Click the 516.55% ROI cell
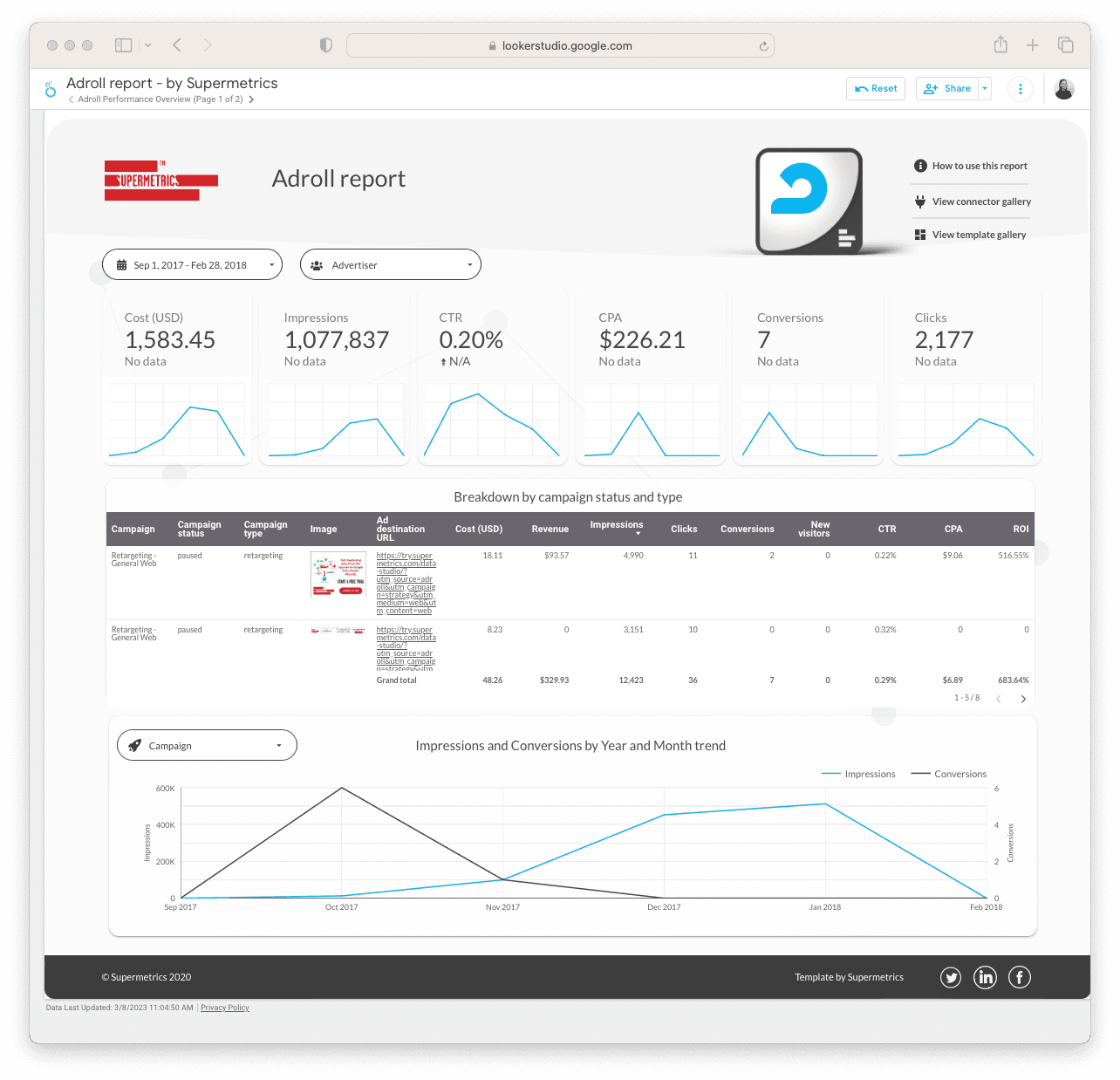This screenshot has height=1080, width=1120. pyautogui.click(x=1014, y=556)
